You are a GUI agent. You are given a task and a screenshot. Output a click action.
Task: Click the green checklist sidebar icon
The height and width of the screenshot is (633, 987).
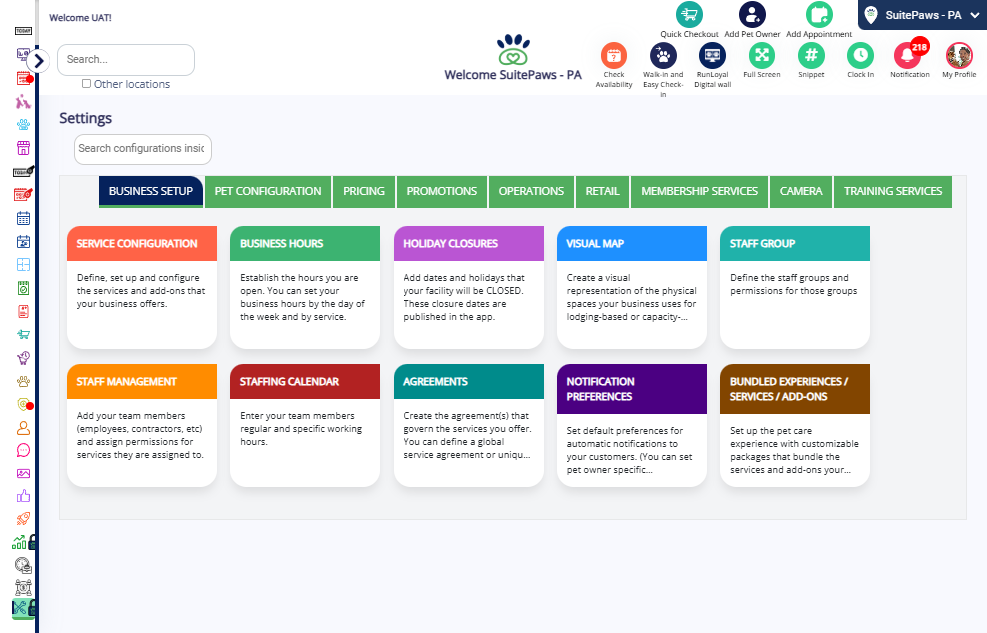[23, 288]
